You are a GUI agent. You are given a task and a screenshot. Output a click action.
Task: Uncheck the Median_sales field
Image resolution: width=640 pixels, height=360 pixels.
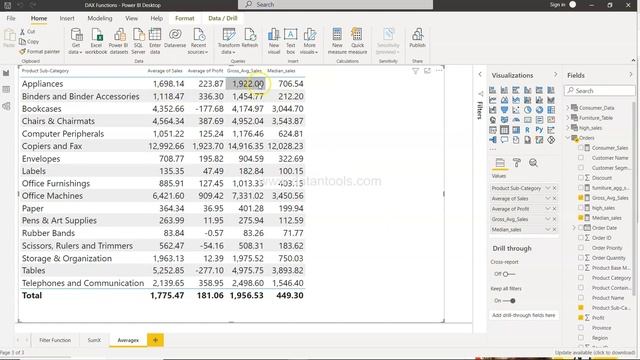click(580, 218)
